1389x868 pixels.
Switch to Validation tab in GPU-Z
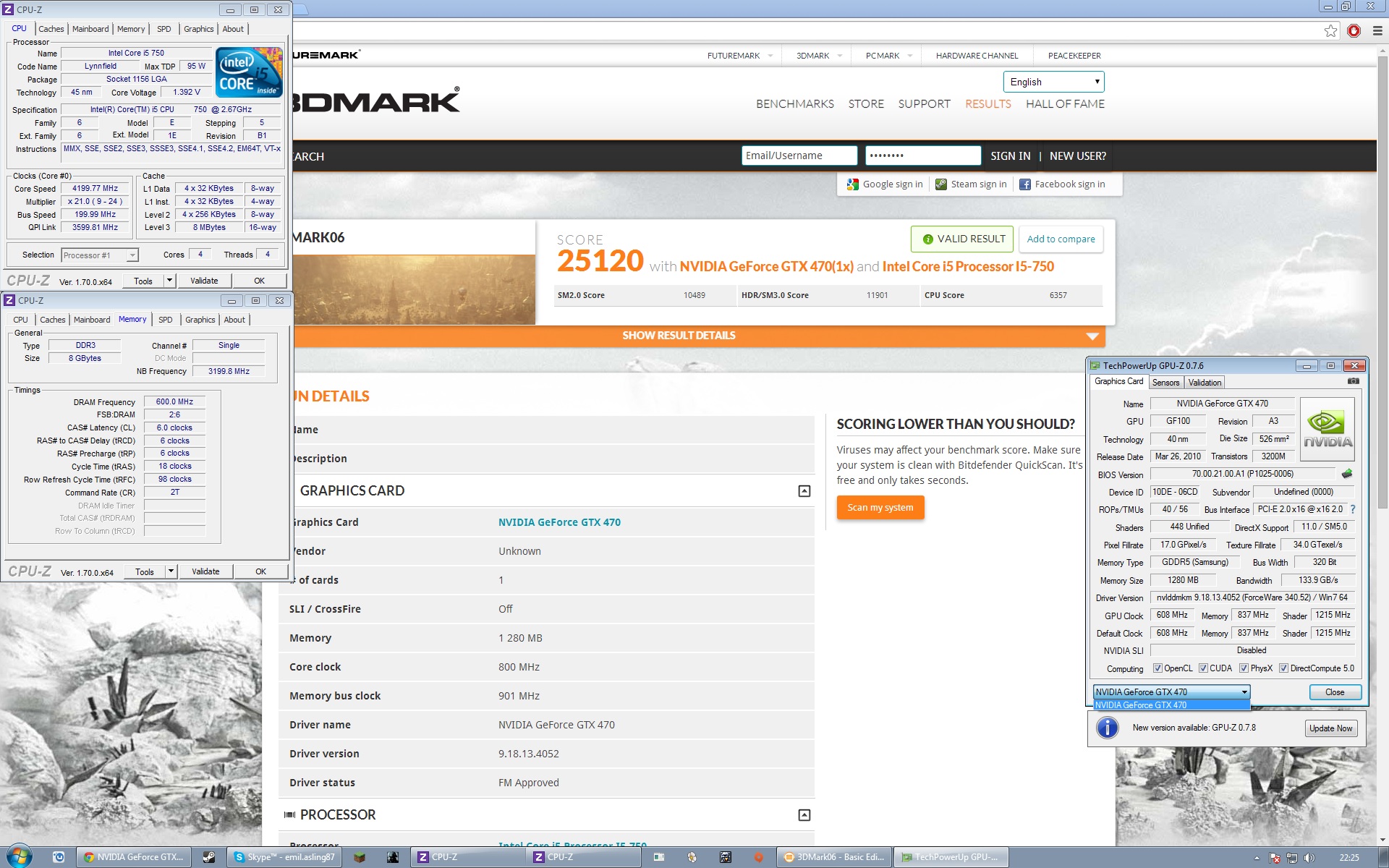pos(1205,383)
